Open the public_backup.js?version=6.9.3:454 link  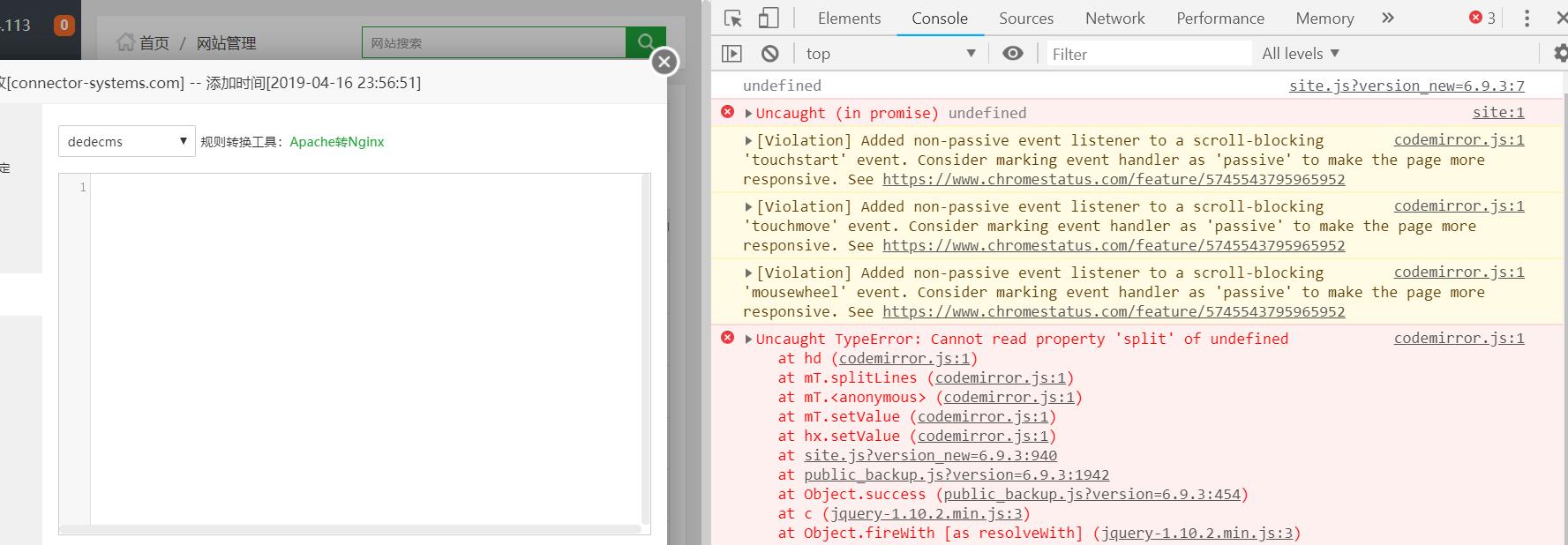[1092, 494]
